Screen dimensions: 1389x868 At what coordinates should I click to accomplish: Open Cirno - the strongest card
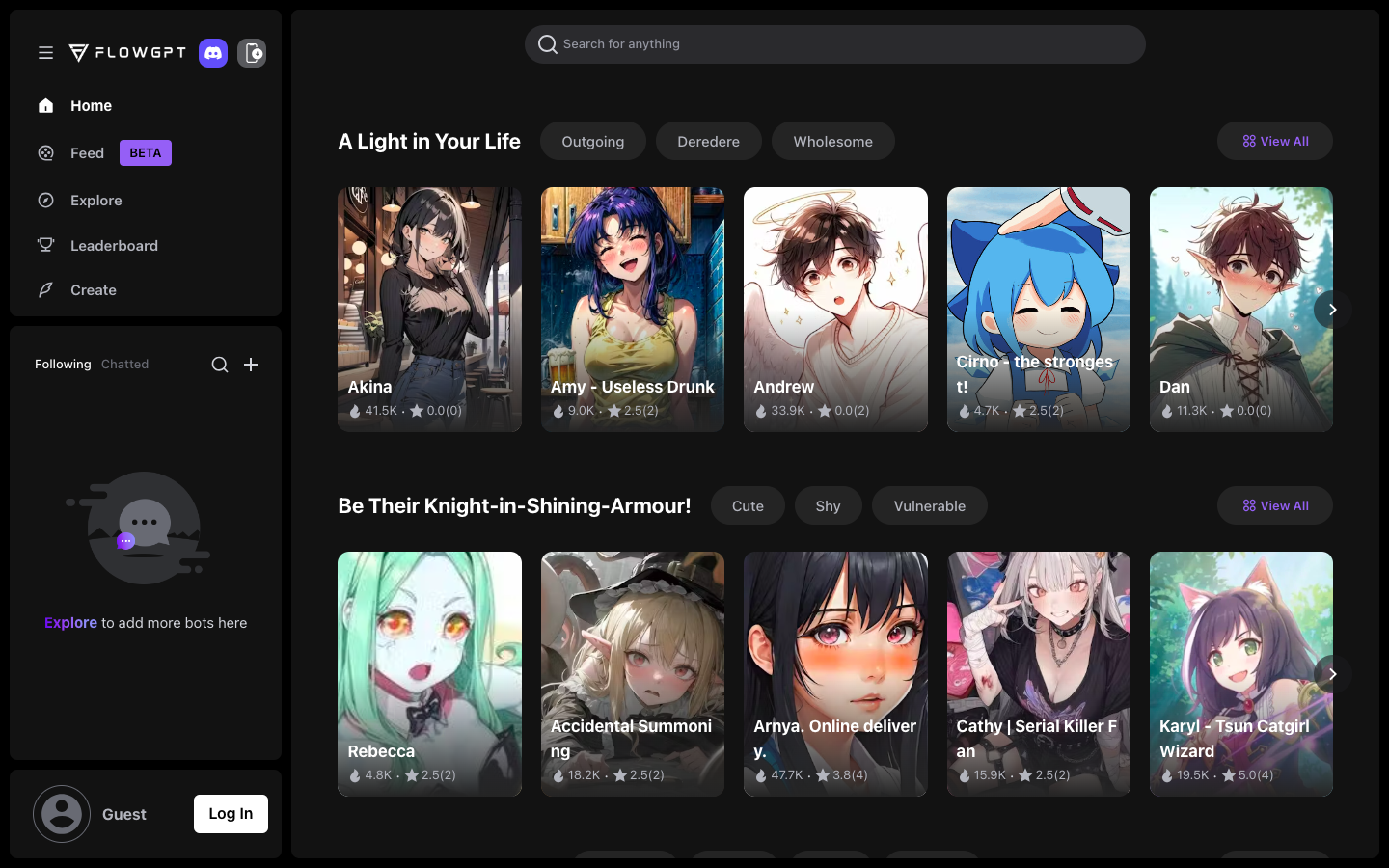1039,310
